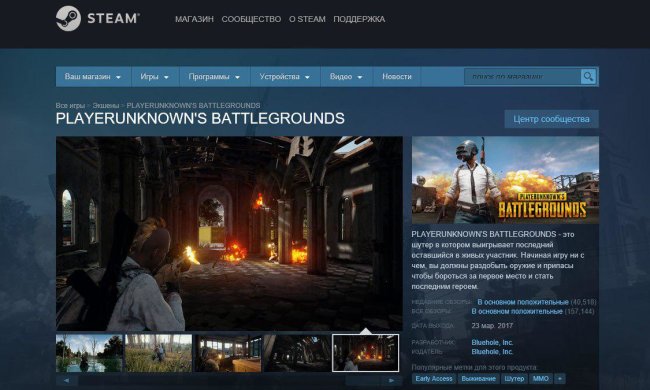650x390 pixels.
Task: Select the dark church interior thumbnail
Action: pyautogui.click(x=297, y=353)
